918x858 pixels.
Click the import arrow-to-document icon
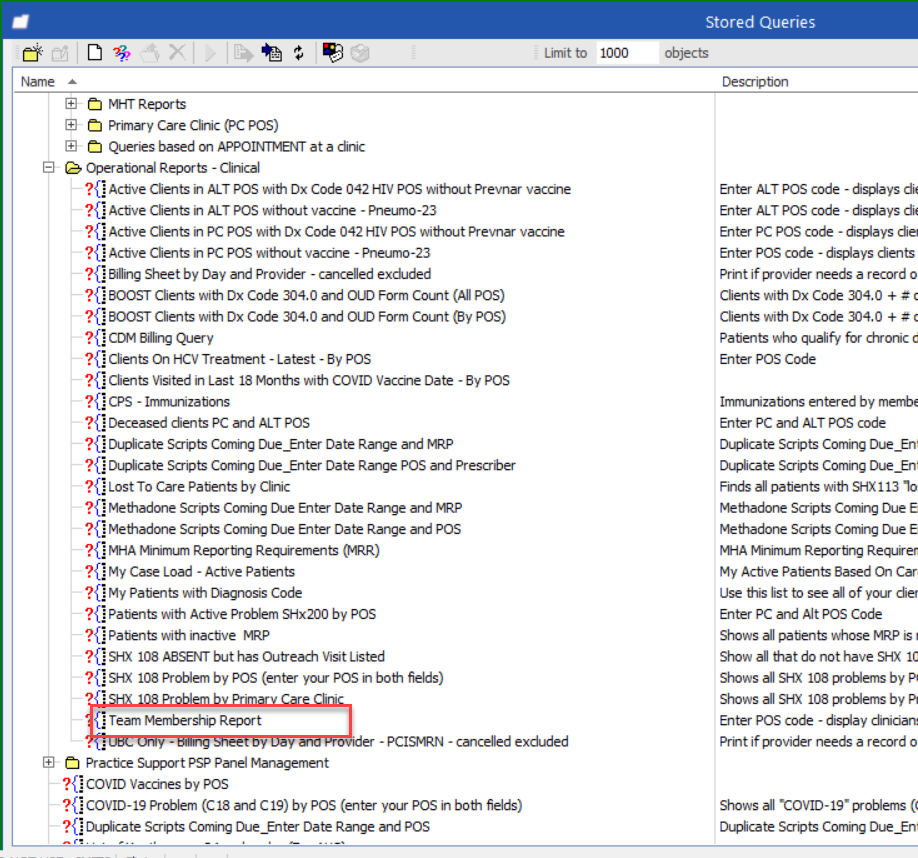272,53
